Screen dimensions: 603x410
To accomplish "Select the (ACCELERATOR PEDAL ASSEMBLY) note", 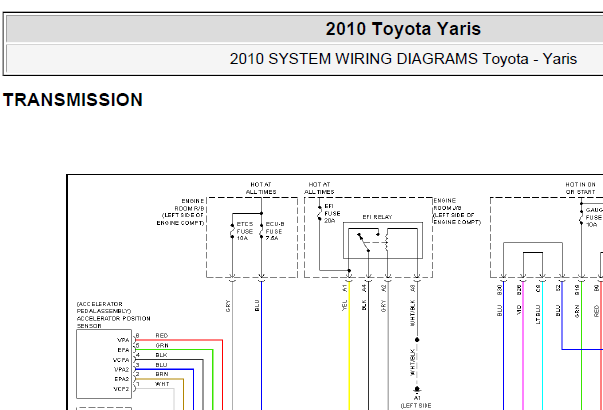I will (x=104, y=307).
